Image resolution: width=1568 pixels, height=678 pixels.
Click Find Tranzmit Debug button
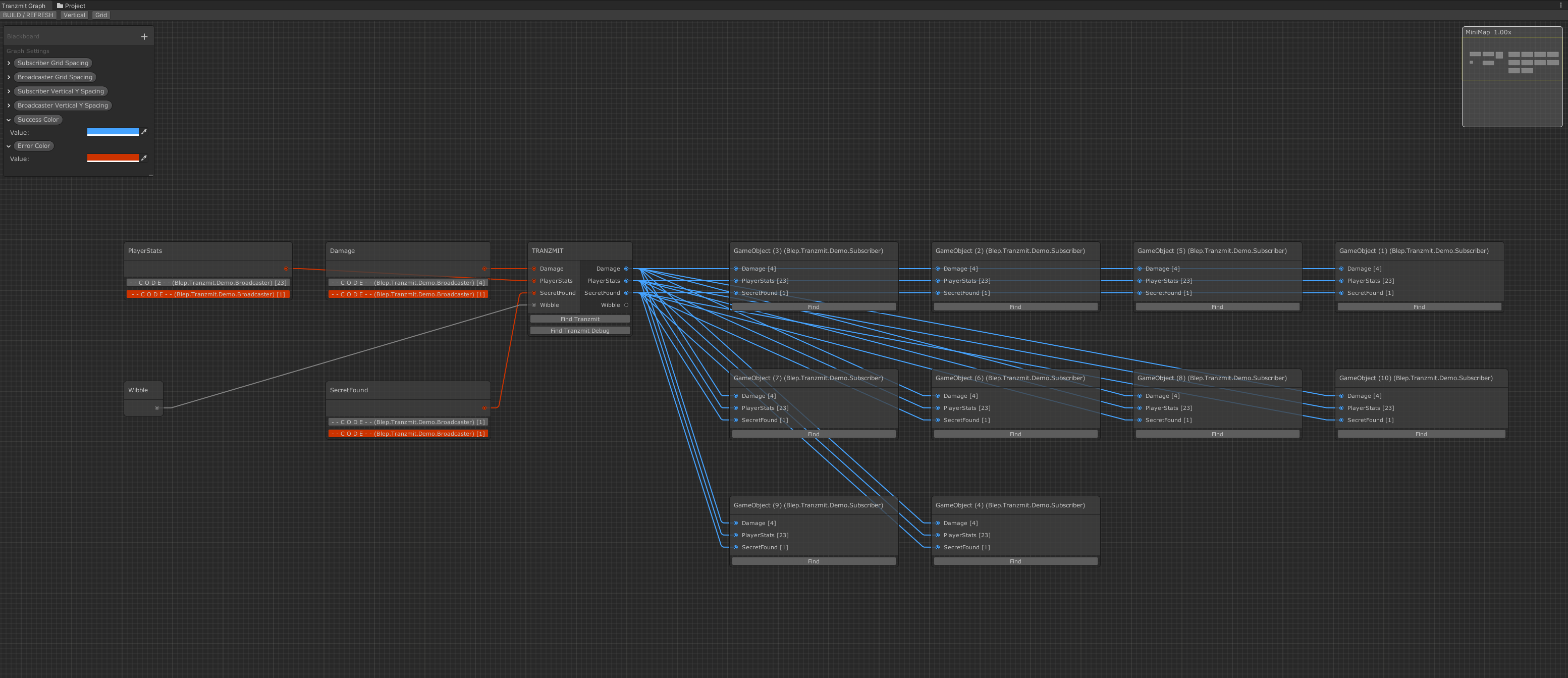coord(579,331)
